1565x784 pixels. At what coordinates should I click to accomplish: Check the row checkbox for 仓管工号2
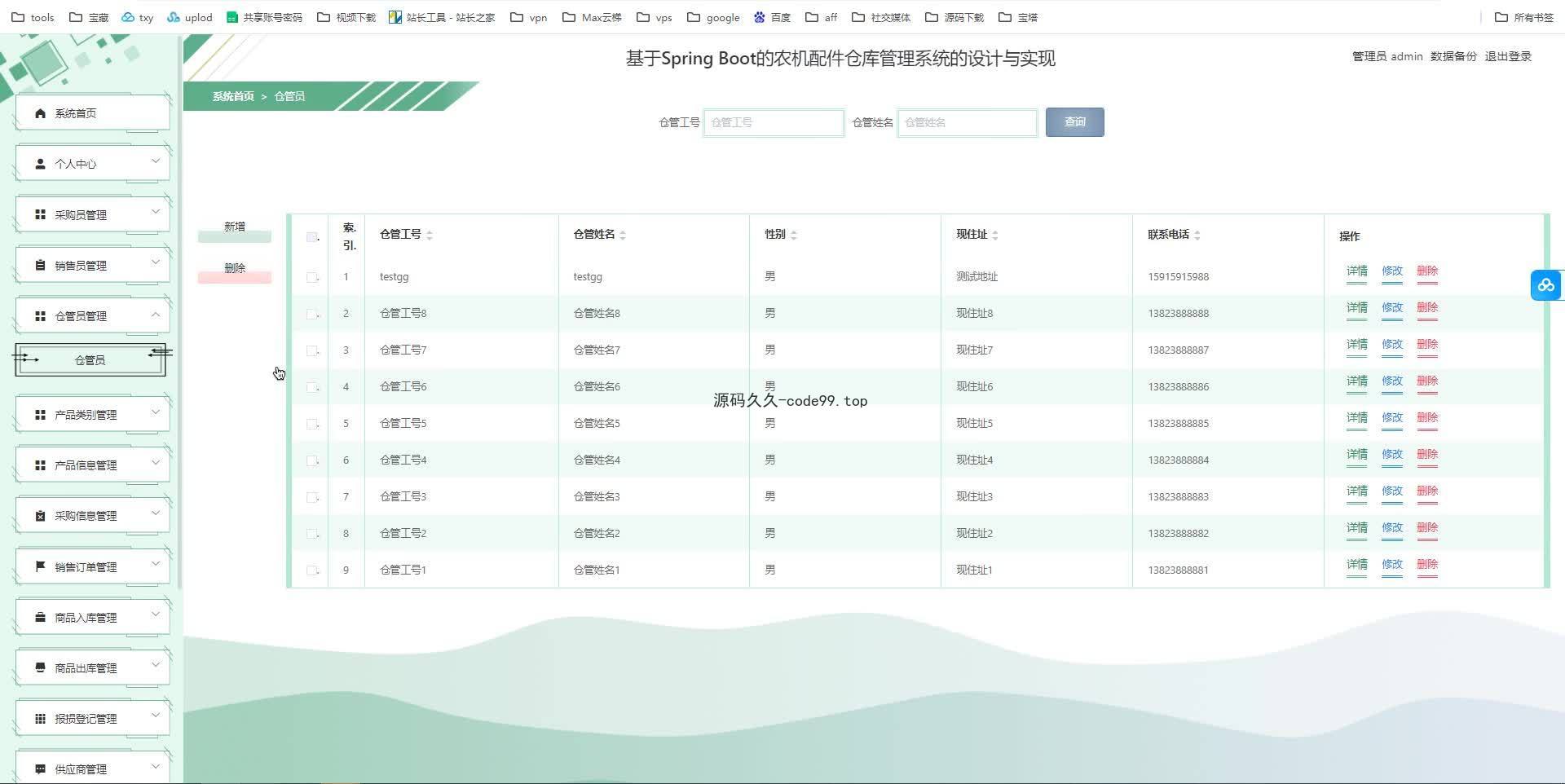coord(311,534)
